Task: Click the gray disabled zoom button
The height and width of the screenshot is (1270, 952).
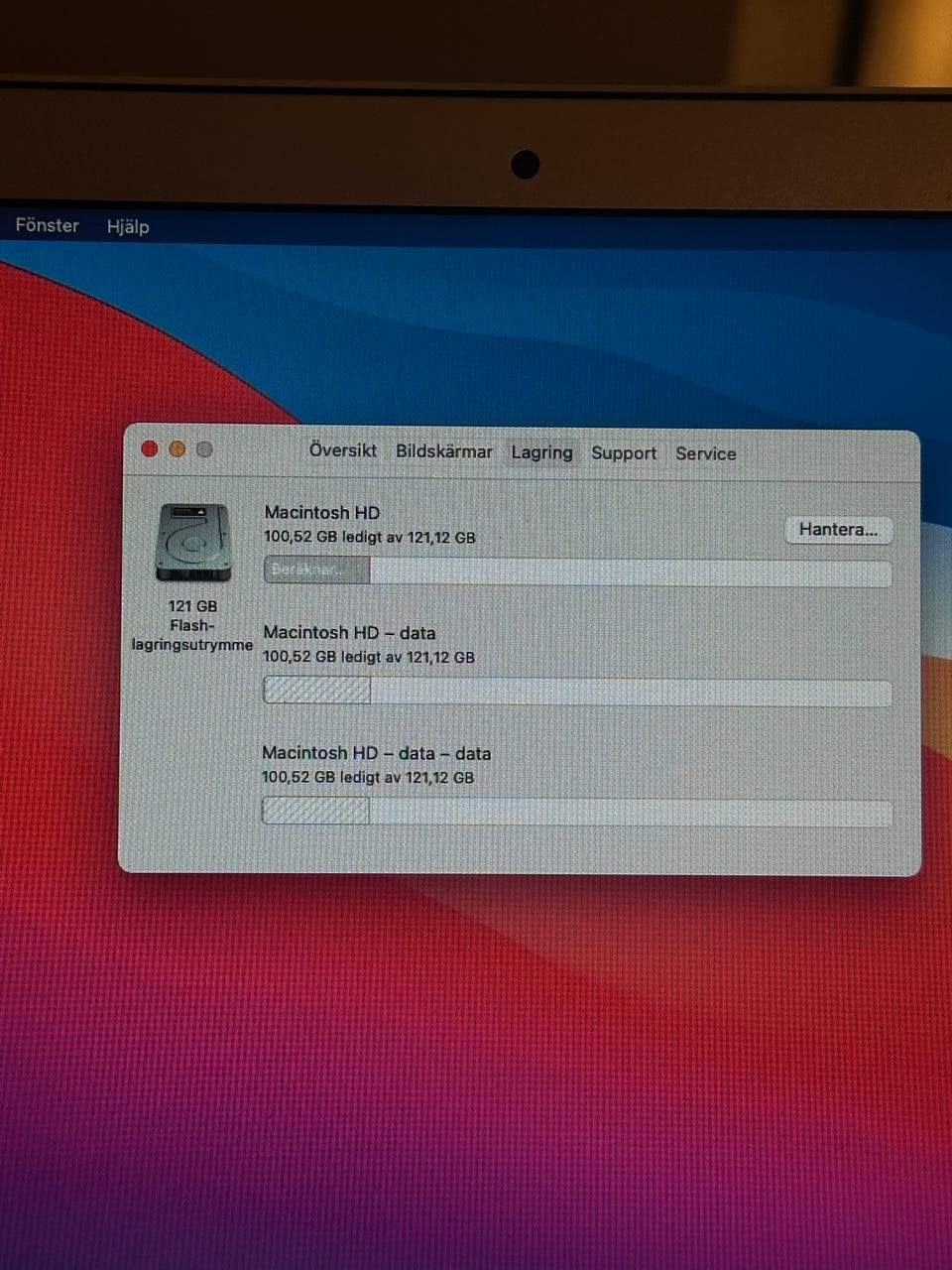Action: 204,449
